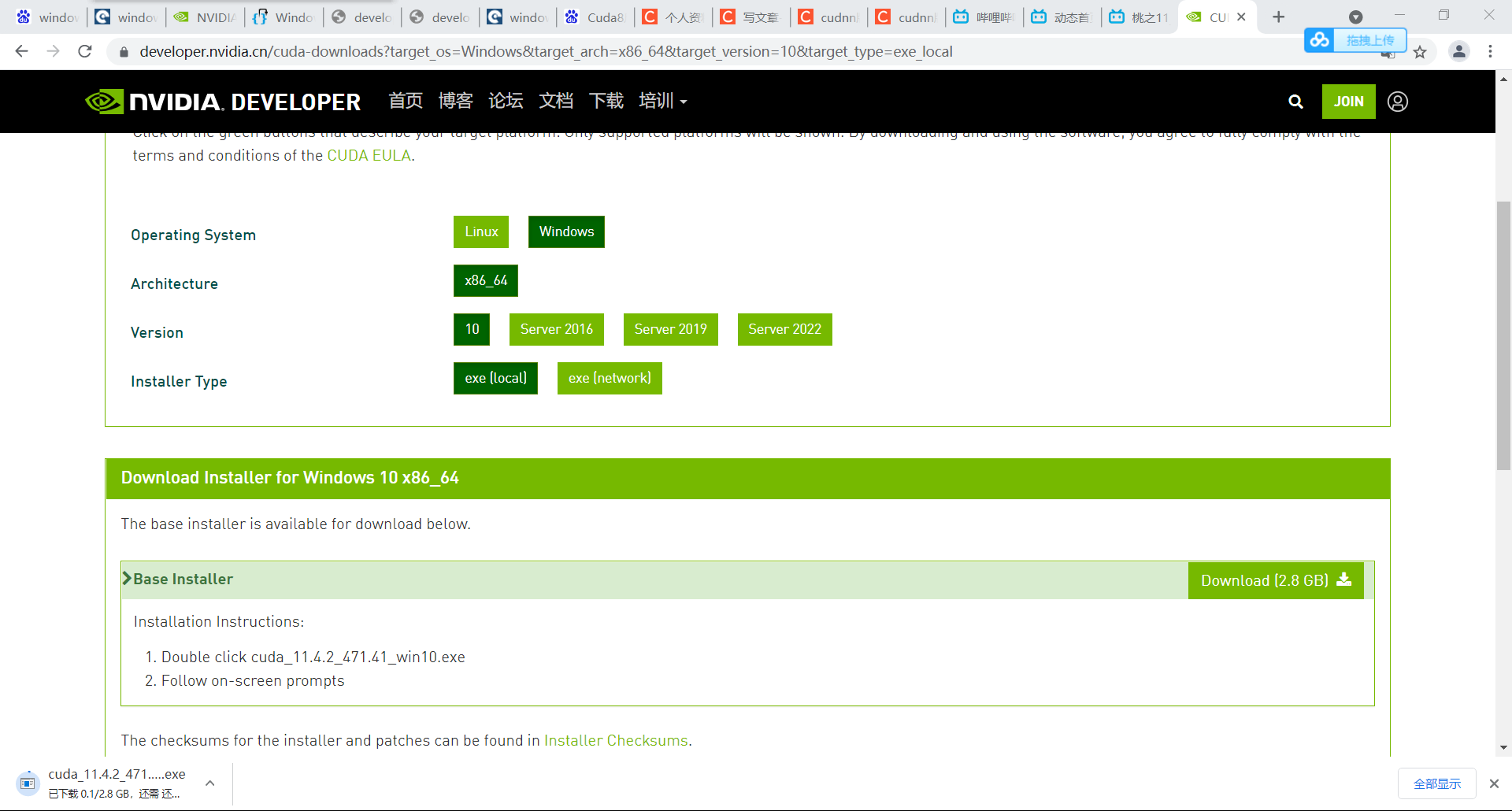Select version 10
The image size is (1512, 811).
[472, 329]
